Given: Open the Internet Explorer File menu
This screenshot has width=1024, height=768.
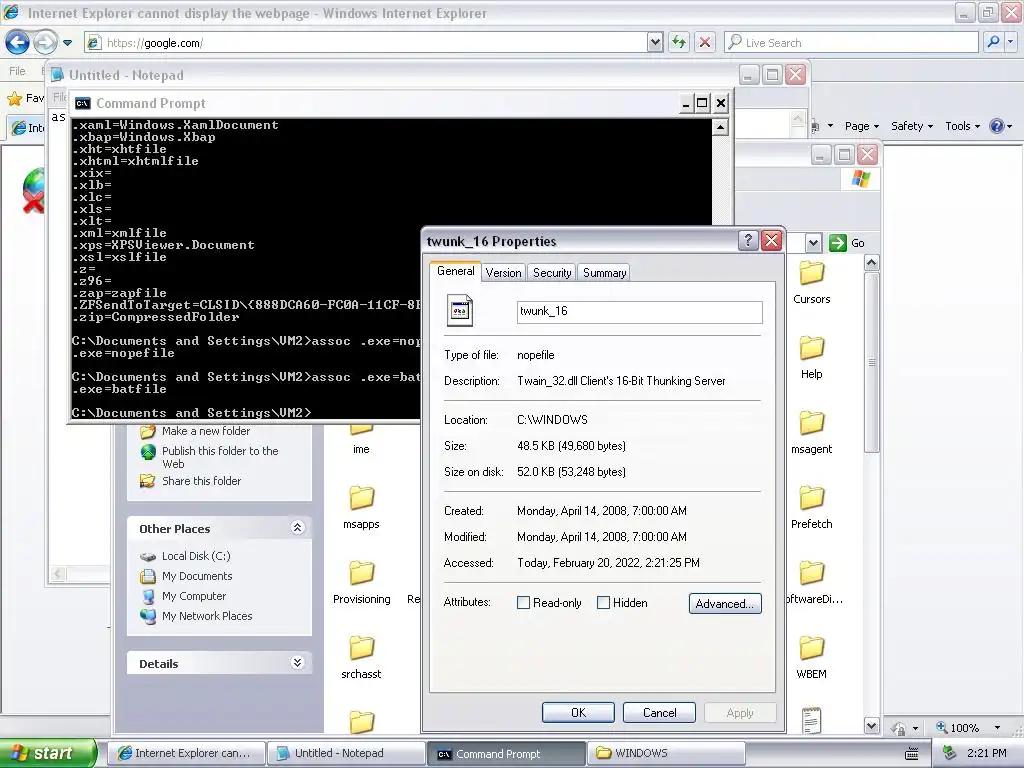Looking at the screenshot, I should coord(18,71).
